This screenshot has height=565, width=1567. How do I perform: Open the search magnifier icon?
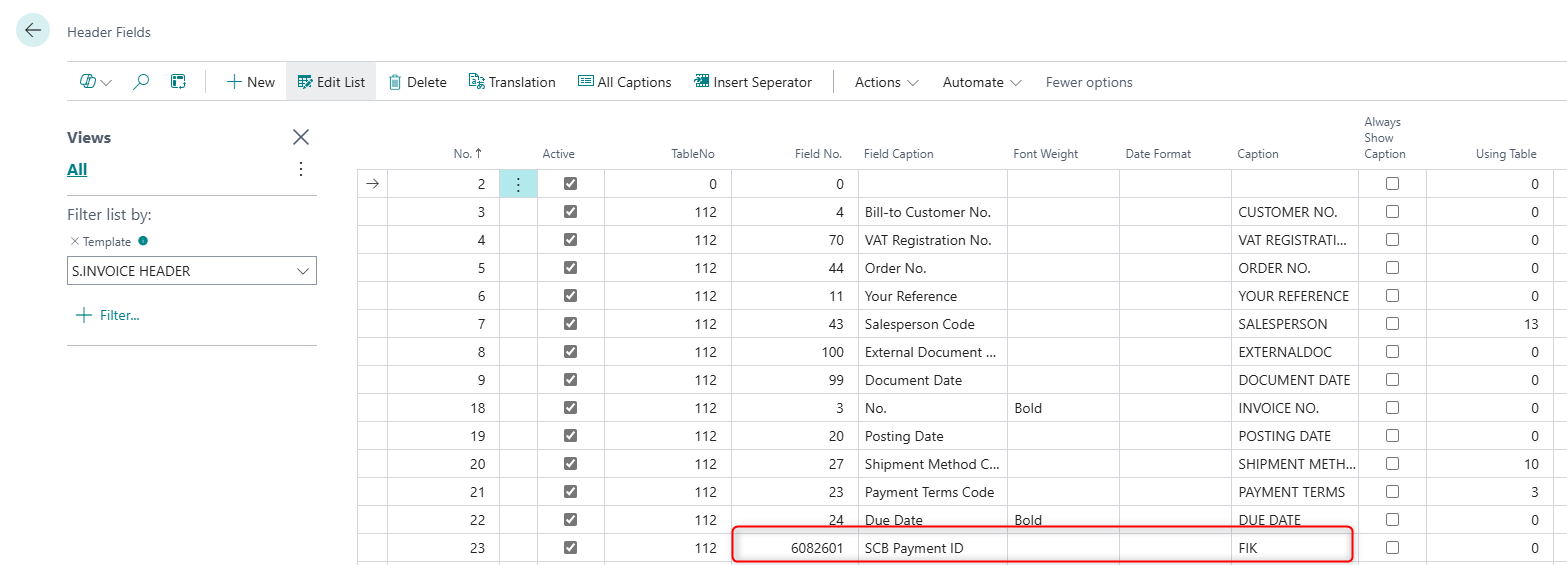[x=141, y=82]
